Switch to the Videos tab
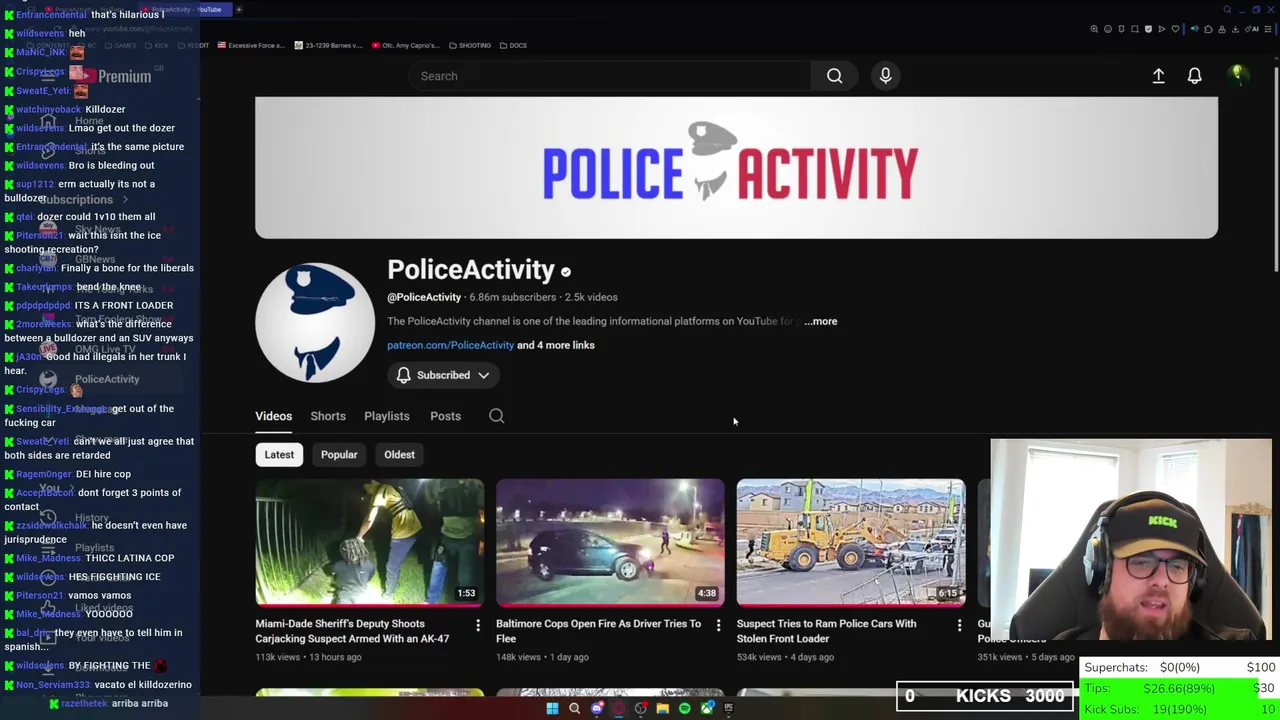 (x=273, y=416)
